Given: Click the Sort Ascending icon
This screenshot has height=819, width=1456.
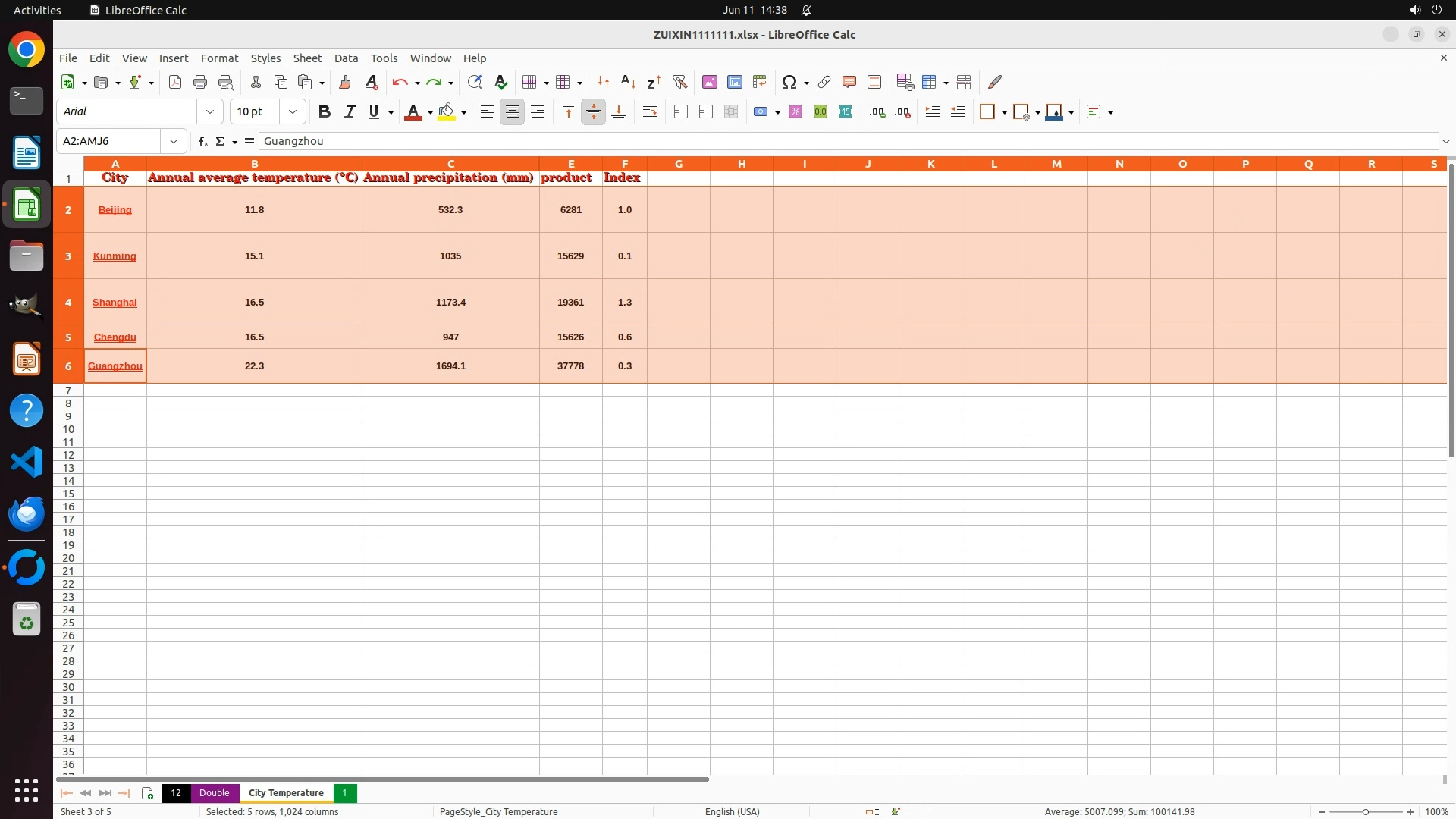Looking at the screenshot, I should [628, 82].
